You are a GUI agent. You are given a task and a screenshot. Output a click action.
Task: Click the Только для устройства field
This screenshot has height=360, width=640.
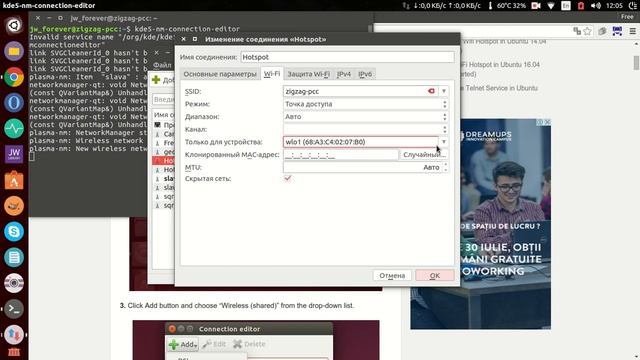[361, 142]
